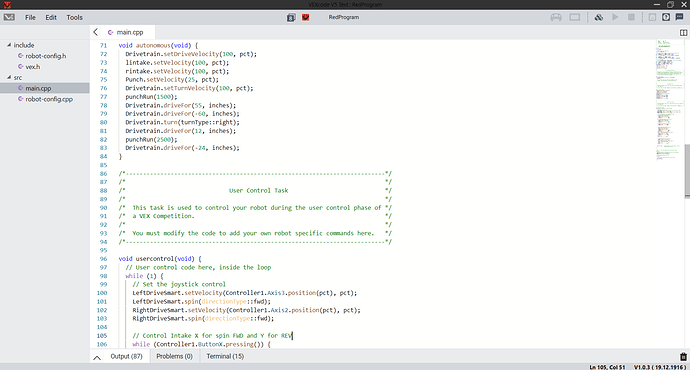Click the 'Punch.setVelocity(25, pct);' line

click(172, 80)
